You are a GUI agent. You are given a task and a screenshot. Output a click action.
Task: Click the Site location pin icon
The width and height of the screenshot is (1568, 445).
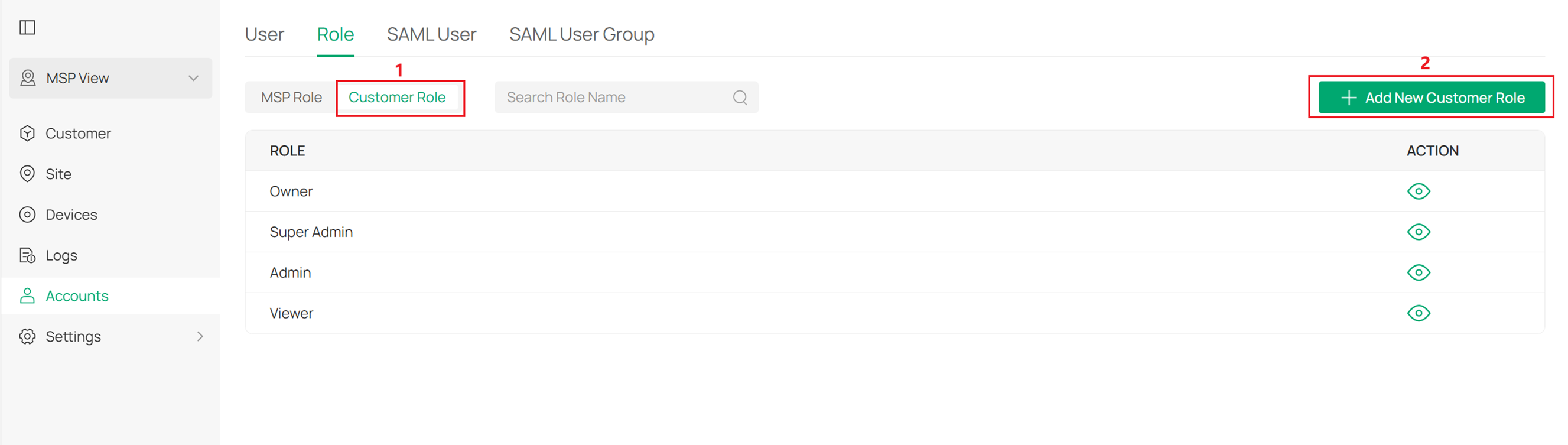click(27, 174)
